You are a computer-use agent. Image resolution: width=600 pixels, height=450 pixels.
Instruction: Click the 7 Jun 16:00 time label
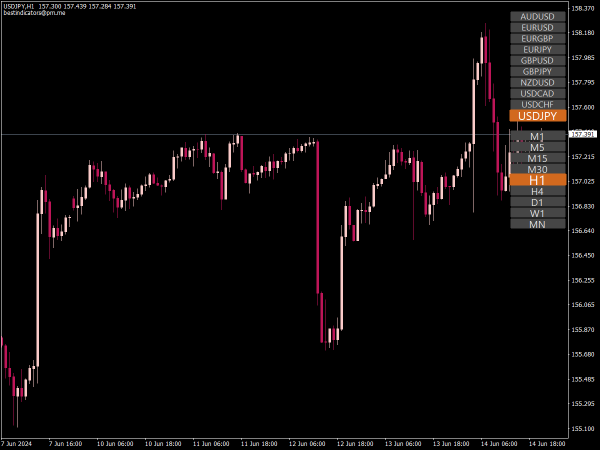coord(65,444)
